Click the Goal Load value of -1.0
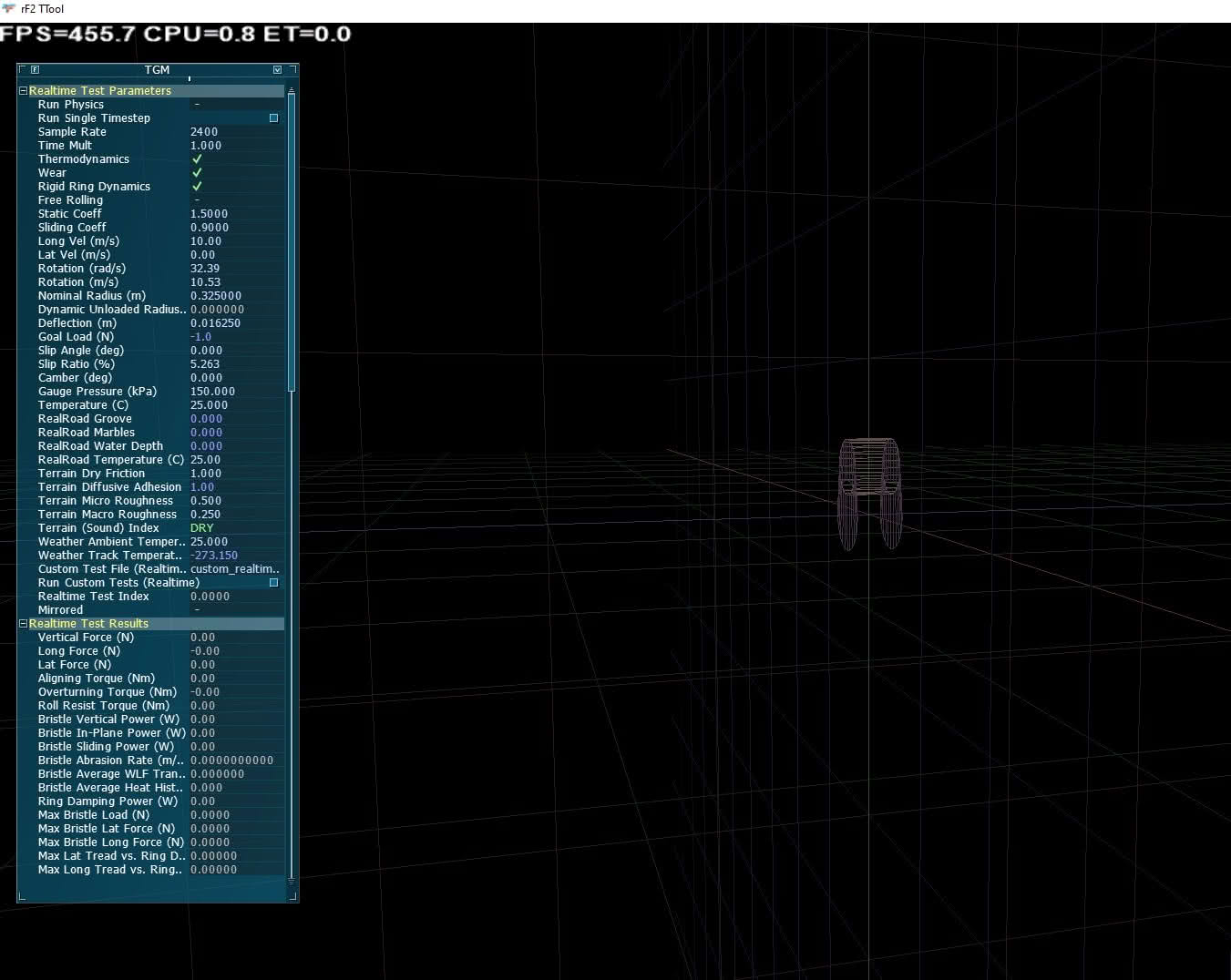 200,336
